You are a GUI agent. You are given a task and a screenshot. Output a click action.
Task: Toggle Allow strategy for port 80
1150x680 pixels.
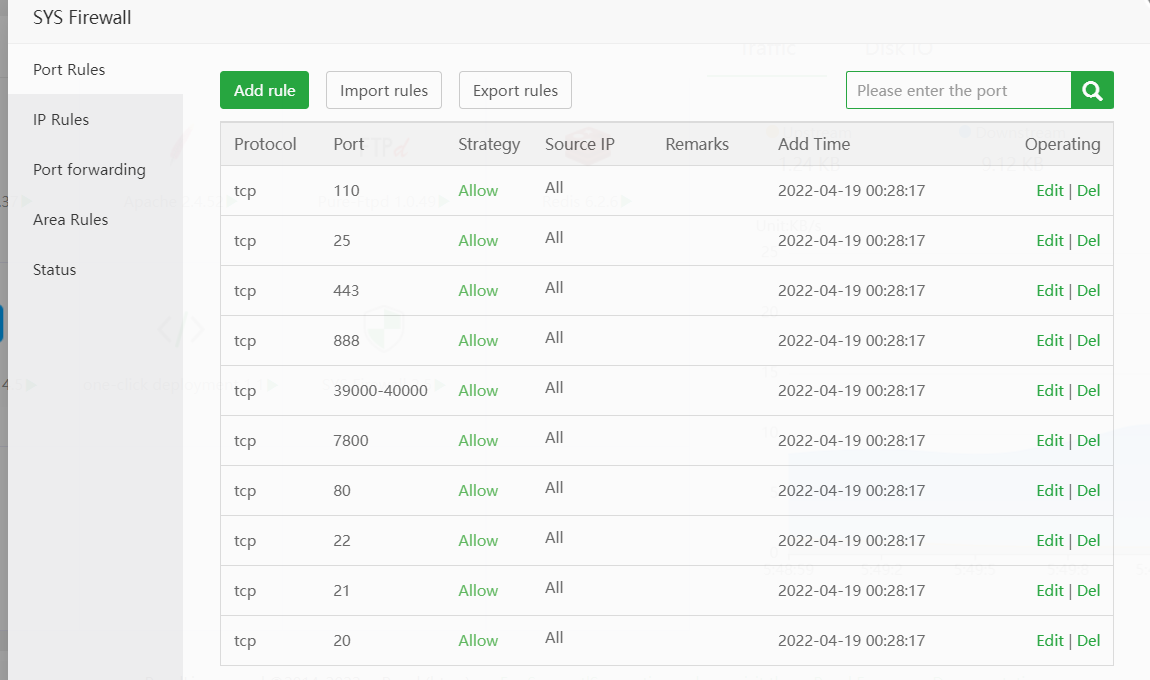click(478, 491)
